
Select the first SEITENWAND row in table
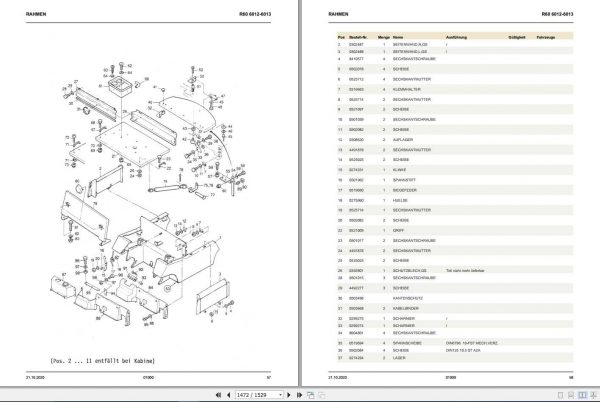click(x=455, y=44)
